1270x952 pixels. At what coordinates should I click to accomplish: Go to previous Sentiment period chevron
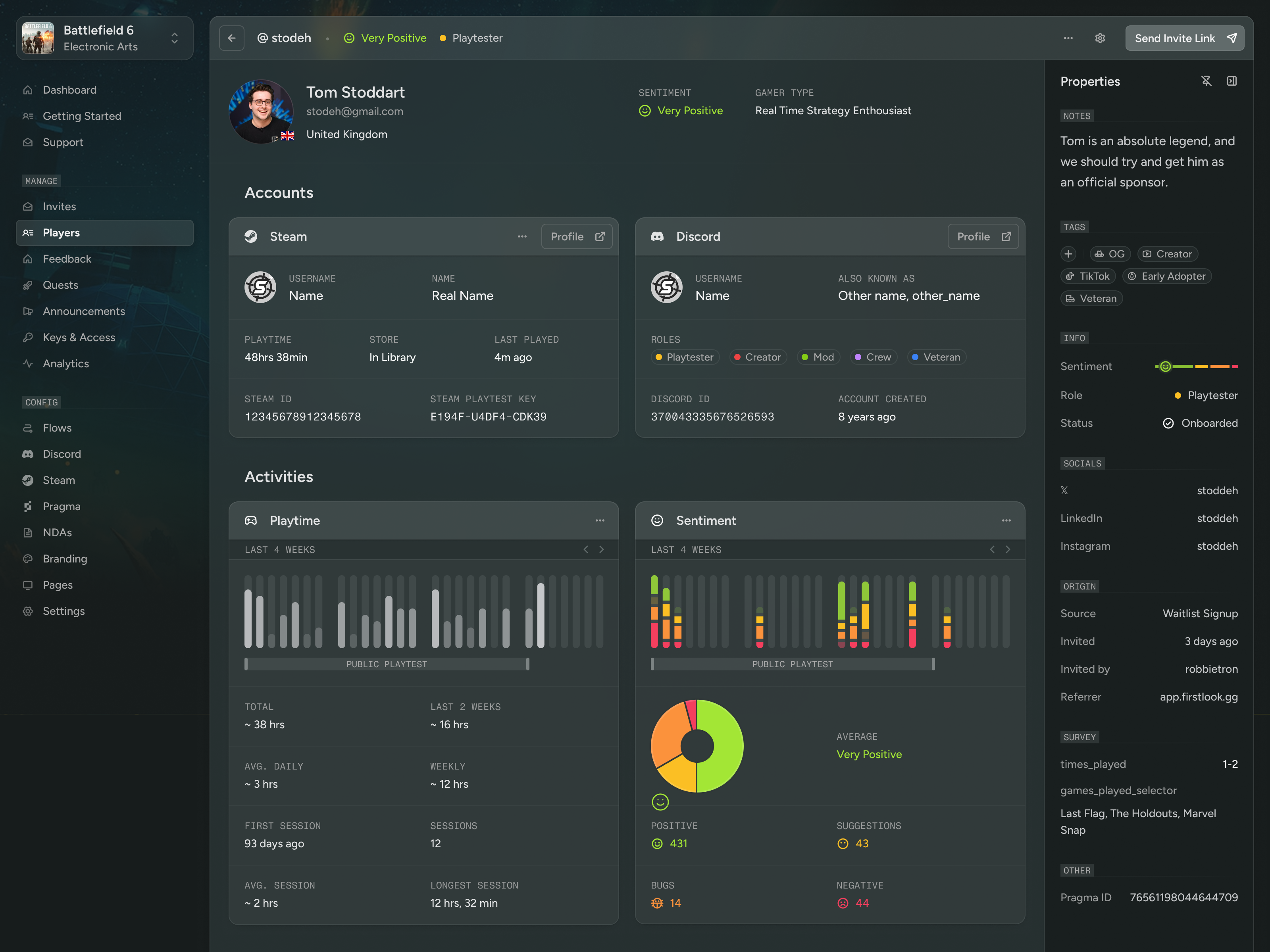point(991,550)
